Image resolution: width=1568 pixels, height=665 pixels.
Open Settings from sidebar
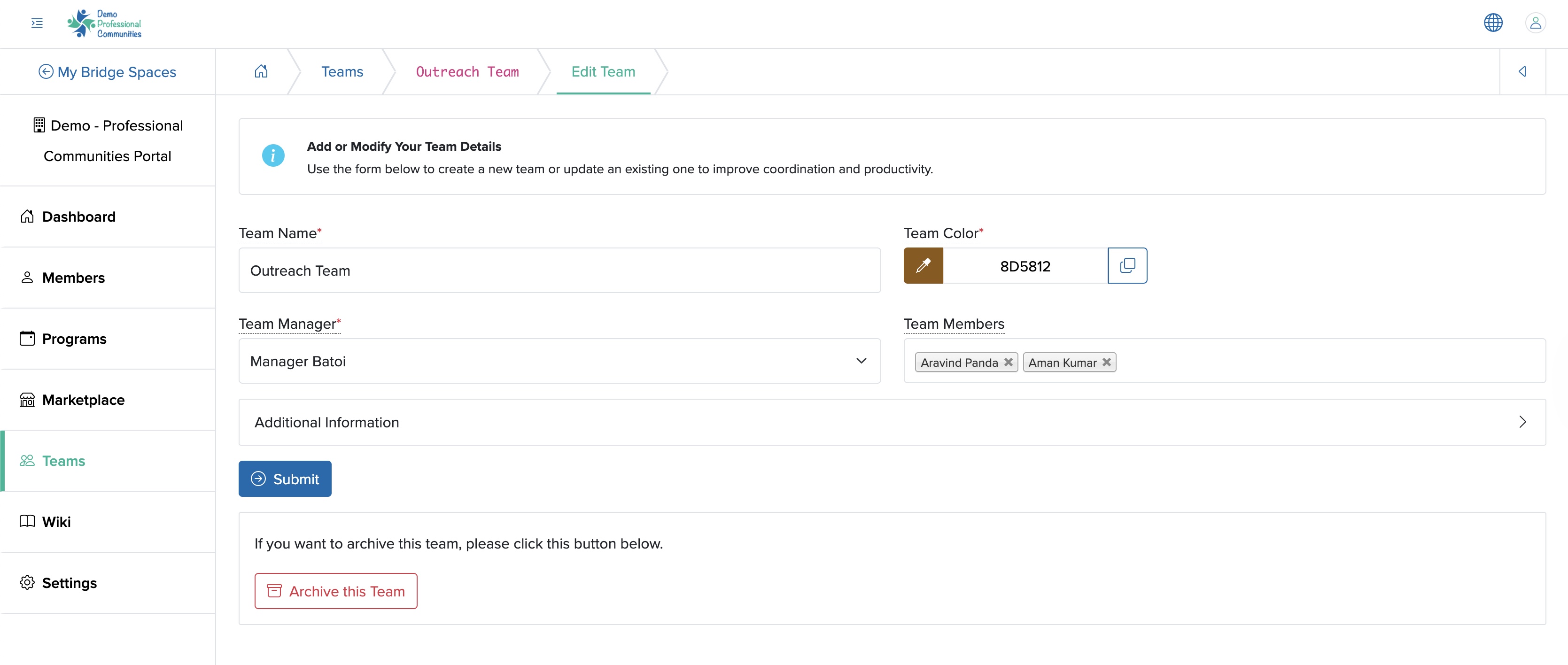[x=109, y=583]
